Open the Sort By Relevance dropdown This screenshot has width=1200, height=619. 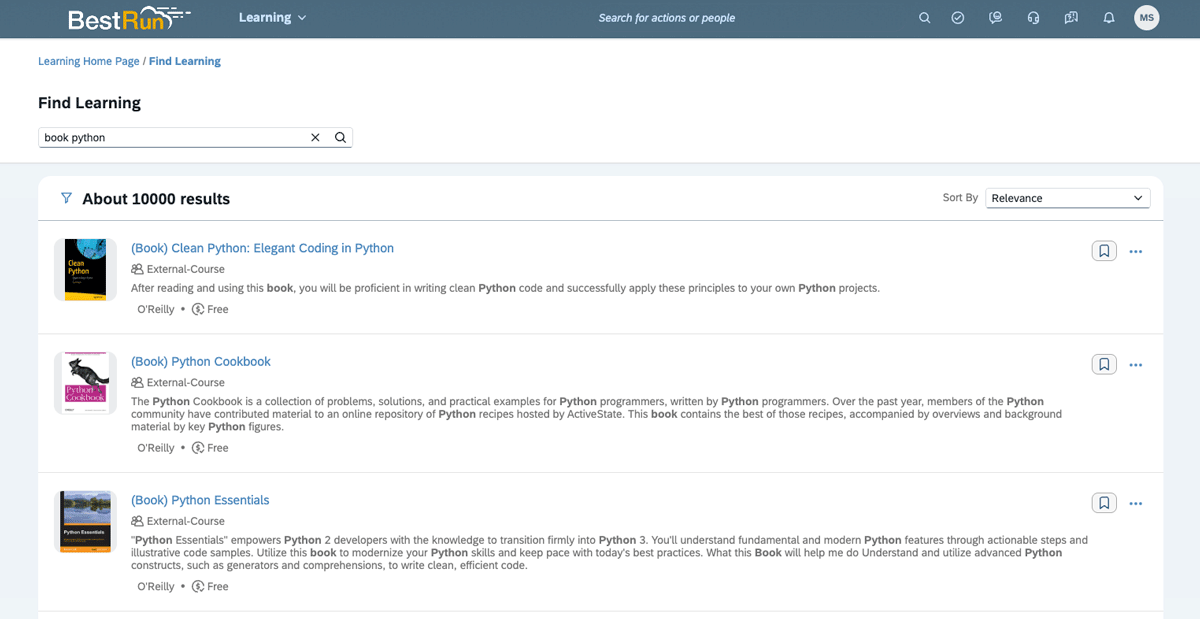[1067, 198]
